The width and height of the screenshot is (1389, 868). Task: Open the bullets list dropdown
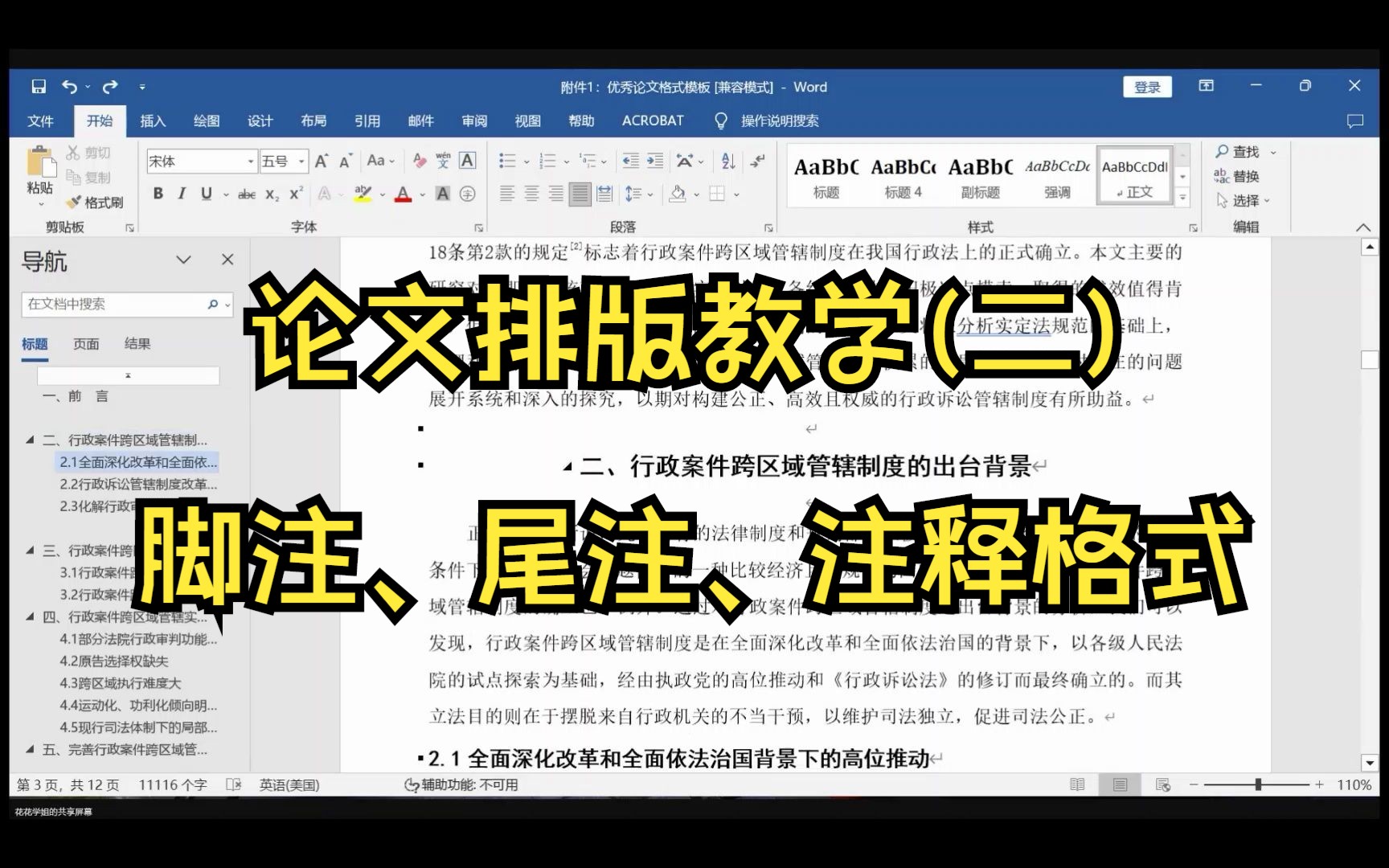(527, 162)
